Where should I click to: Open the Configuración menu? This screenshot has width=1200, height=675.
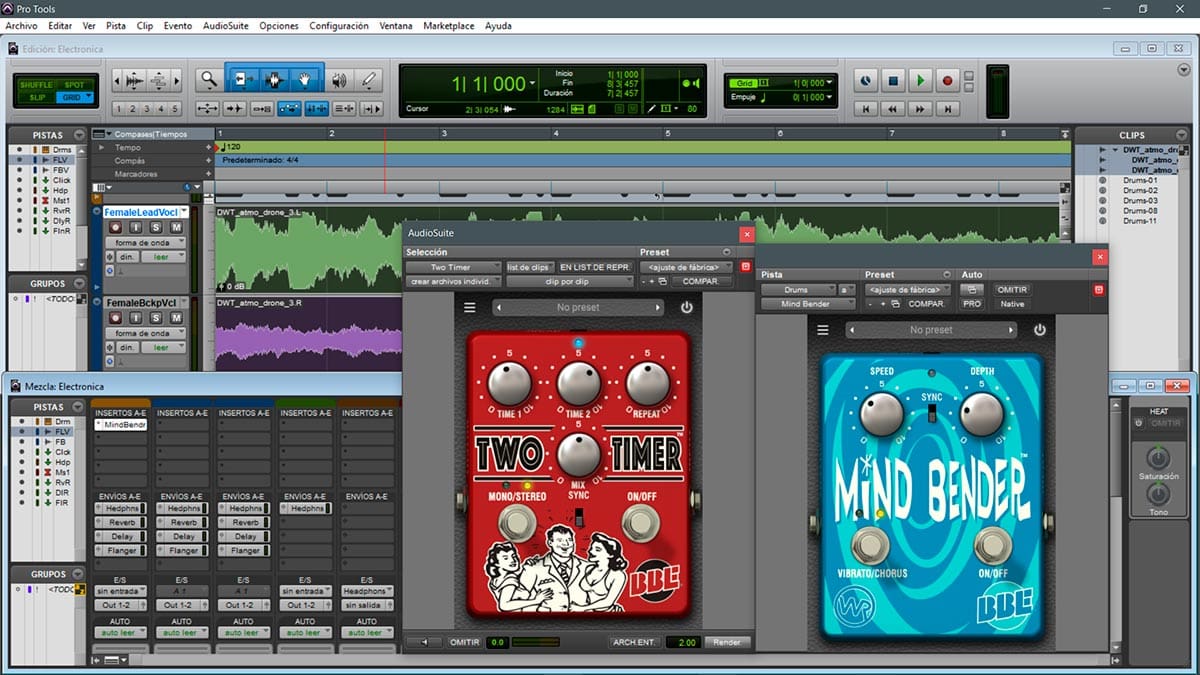(x=339, y=26)
